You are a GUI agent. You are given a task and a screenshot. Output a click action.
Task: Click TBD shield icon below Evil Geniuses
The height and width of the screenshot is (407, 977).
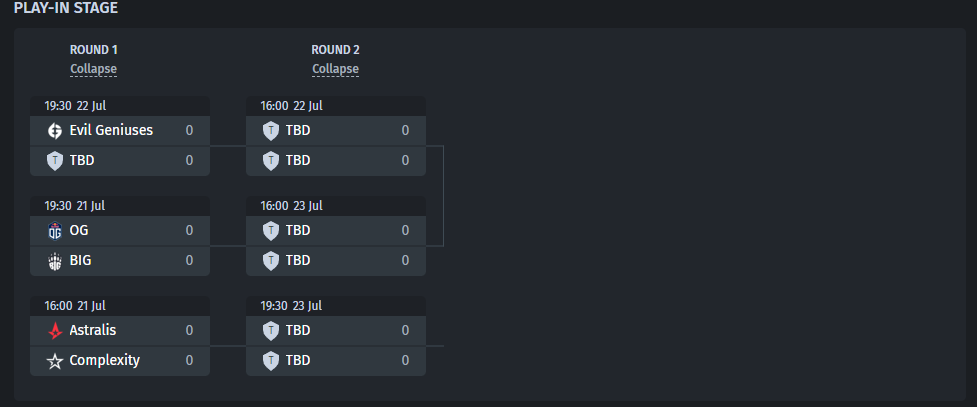tap(55, 161)
